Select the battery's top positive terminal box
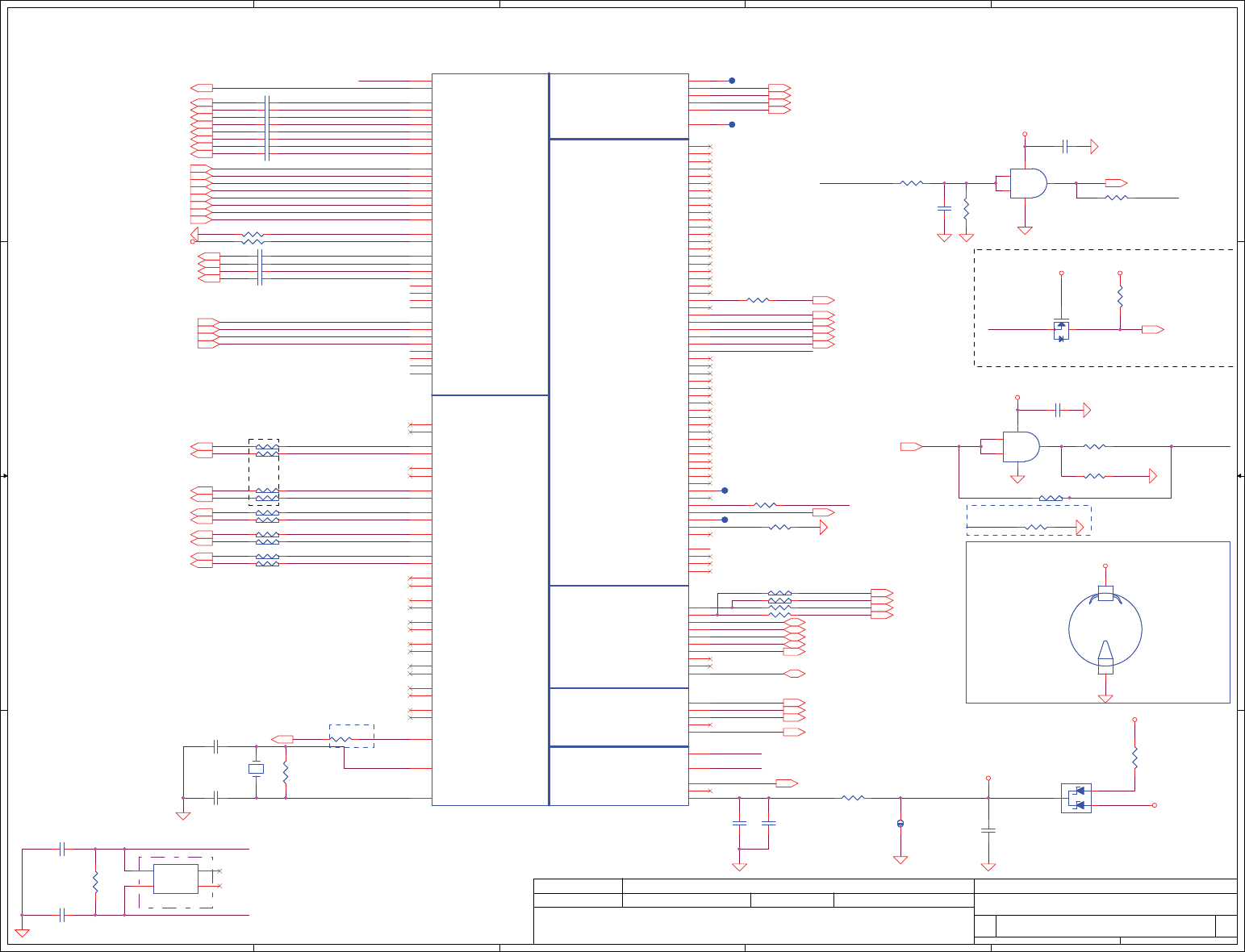 point(1105,594)
